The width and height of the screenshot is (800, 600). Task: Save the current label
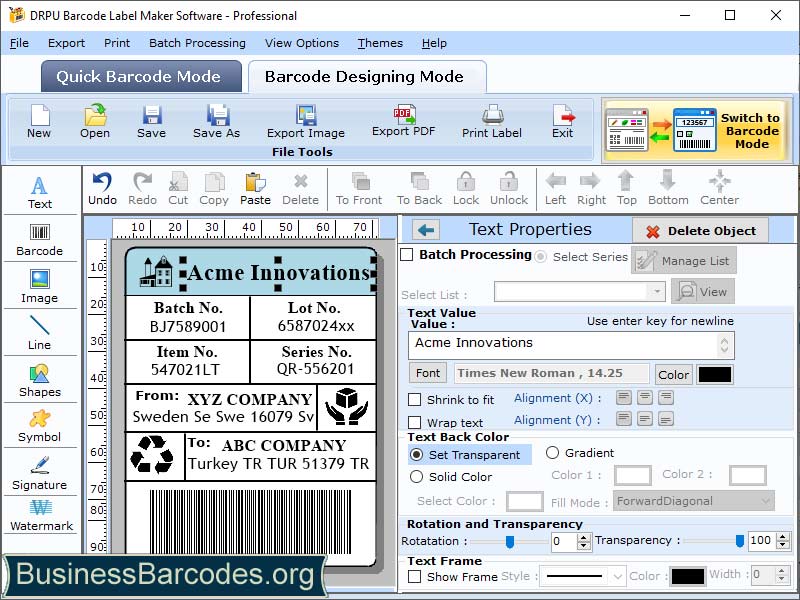152,121
